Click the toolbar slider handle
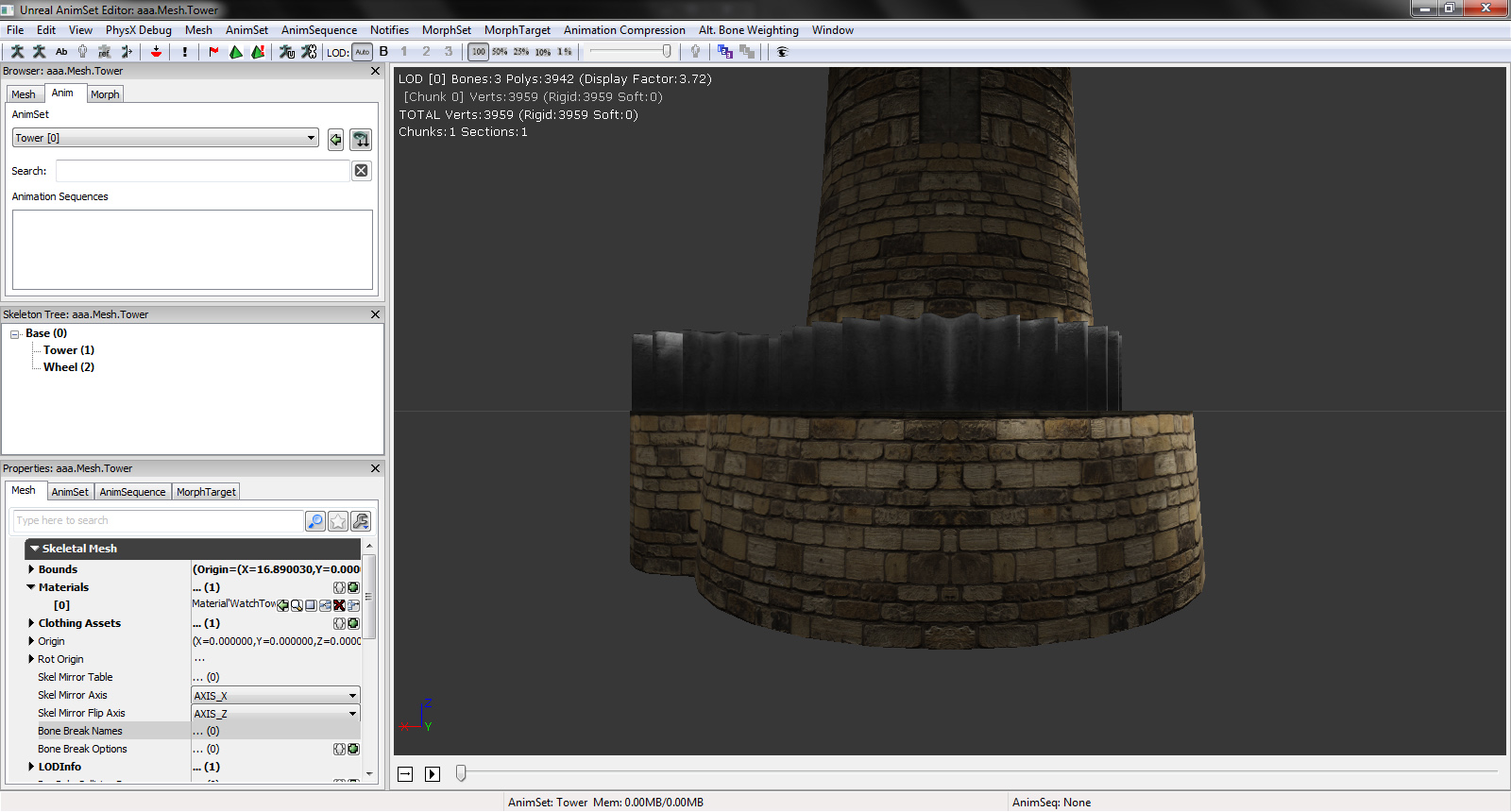The width and height of the screenshot is (1511, 812). coord(667,52)
